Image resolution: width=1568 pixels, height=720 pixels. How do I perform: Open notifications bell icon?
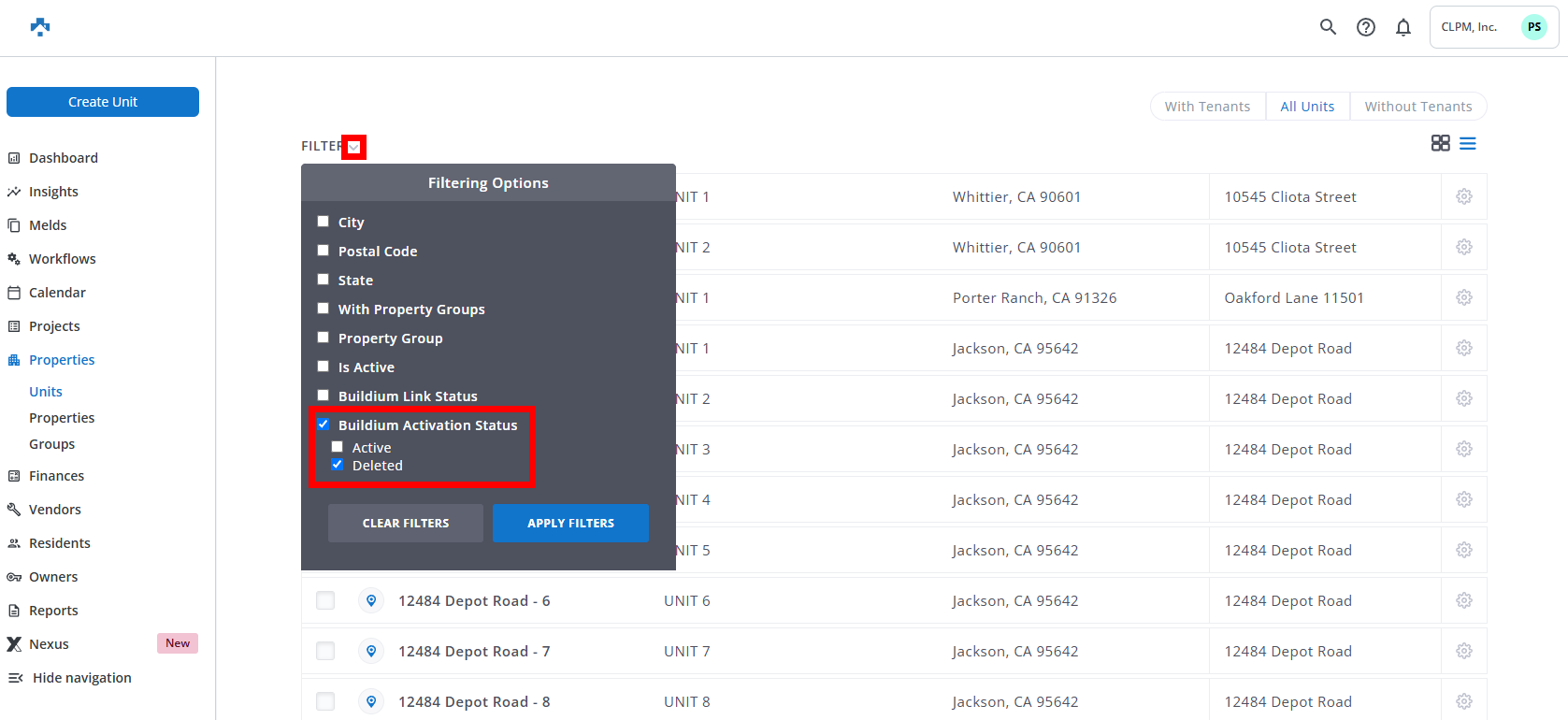(x=1403, y=27)
